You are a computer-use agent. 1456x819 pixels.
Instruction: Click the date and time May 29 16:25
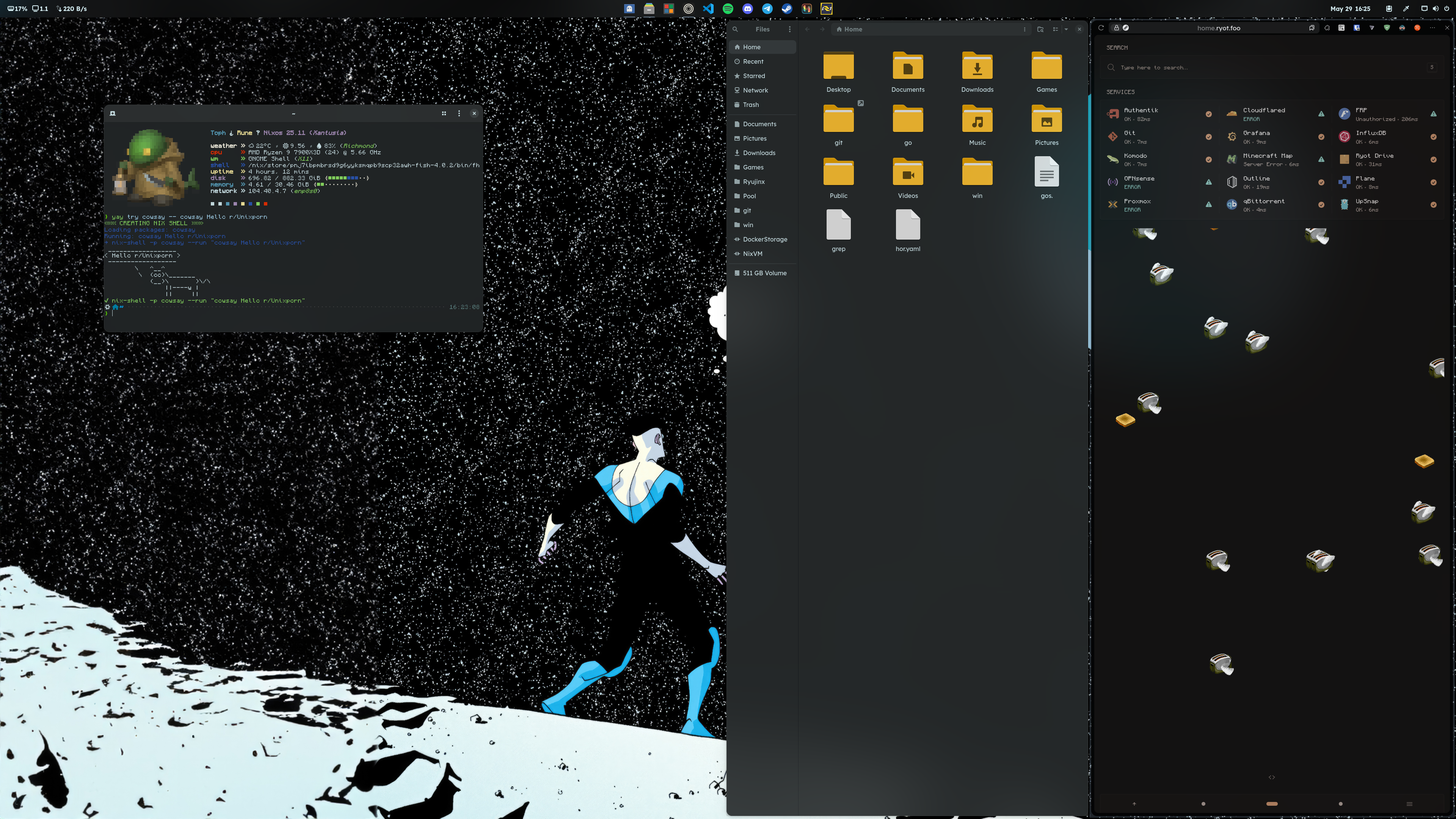[1350, 8]
